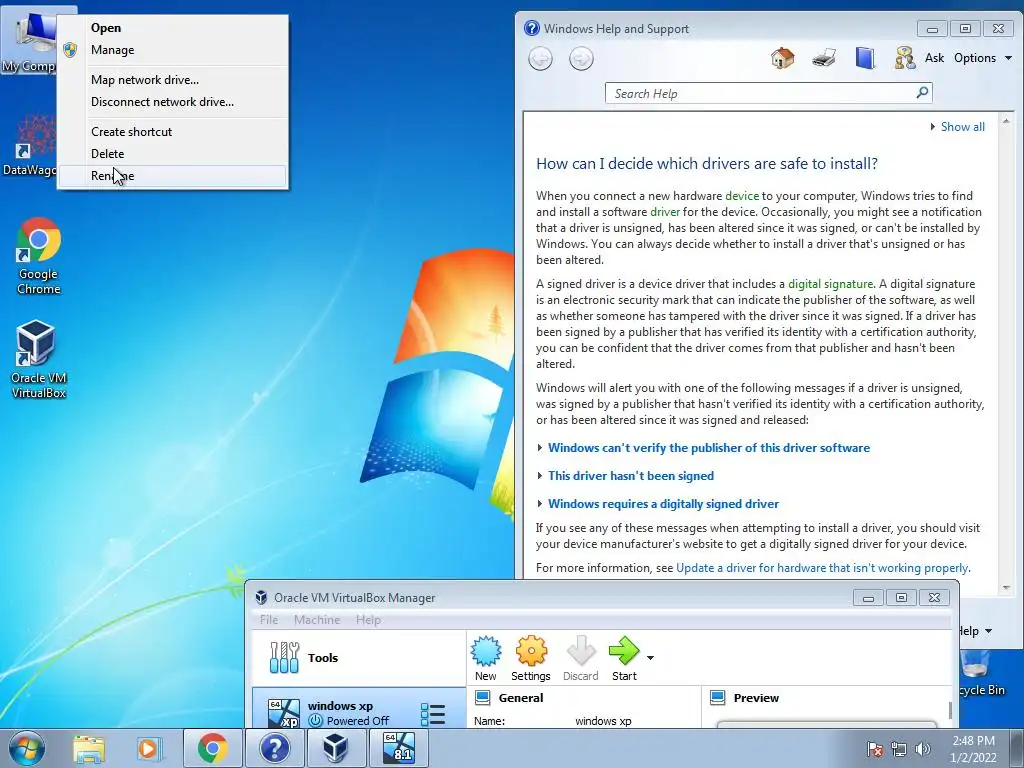This screenshot has height=768, width=1024.
Task: Click the Ask support icon
Action: 904,58
